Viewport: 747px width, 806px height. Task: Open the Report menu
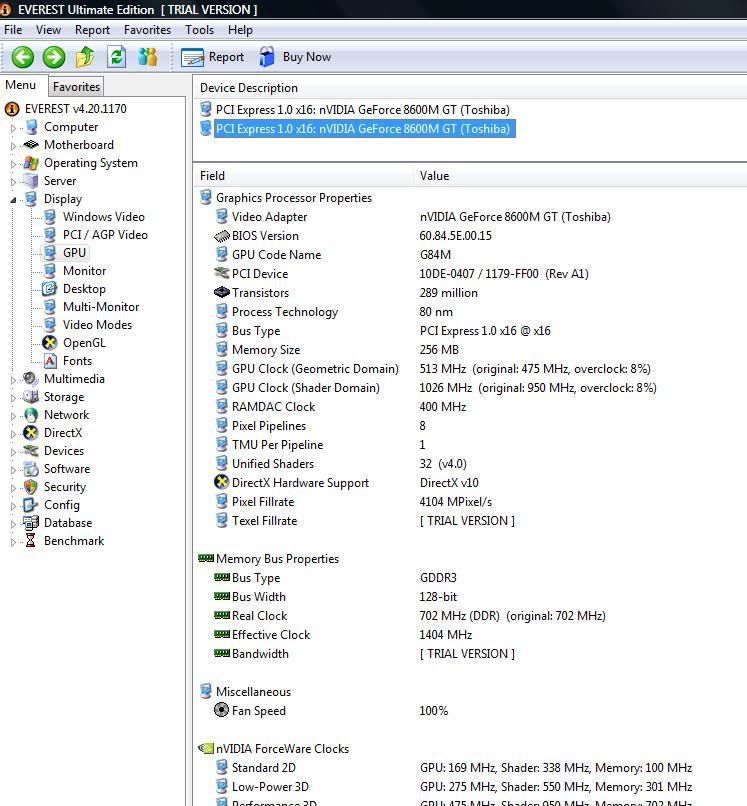click(93, 30)
